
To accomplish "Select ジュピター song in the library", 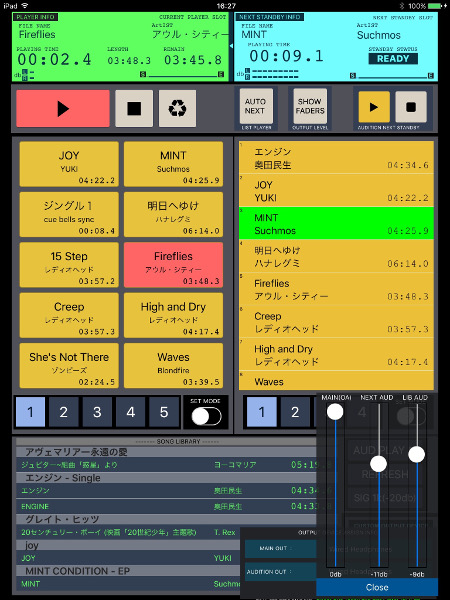I will coord(166,465).
